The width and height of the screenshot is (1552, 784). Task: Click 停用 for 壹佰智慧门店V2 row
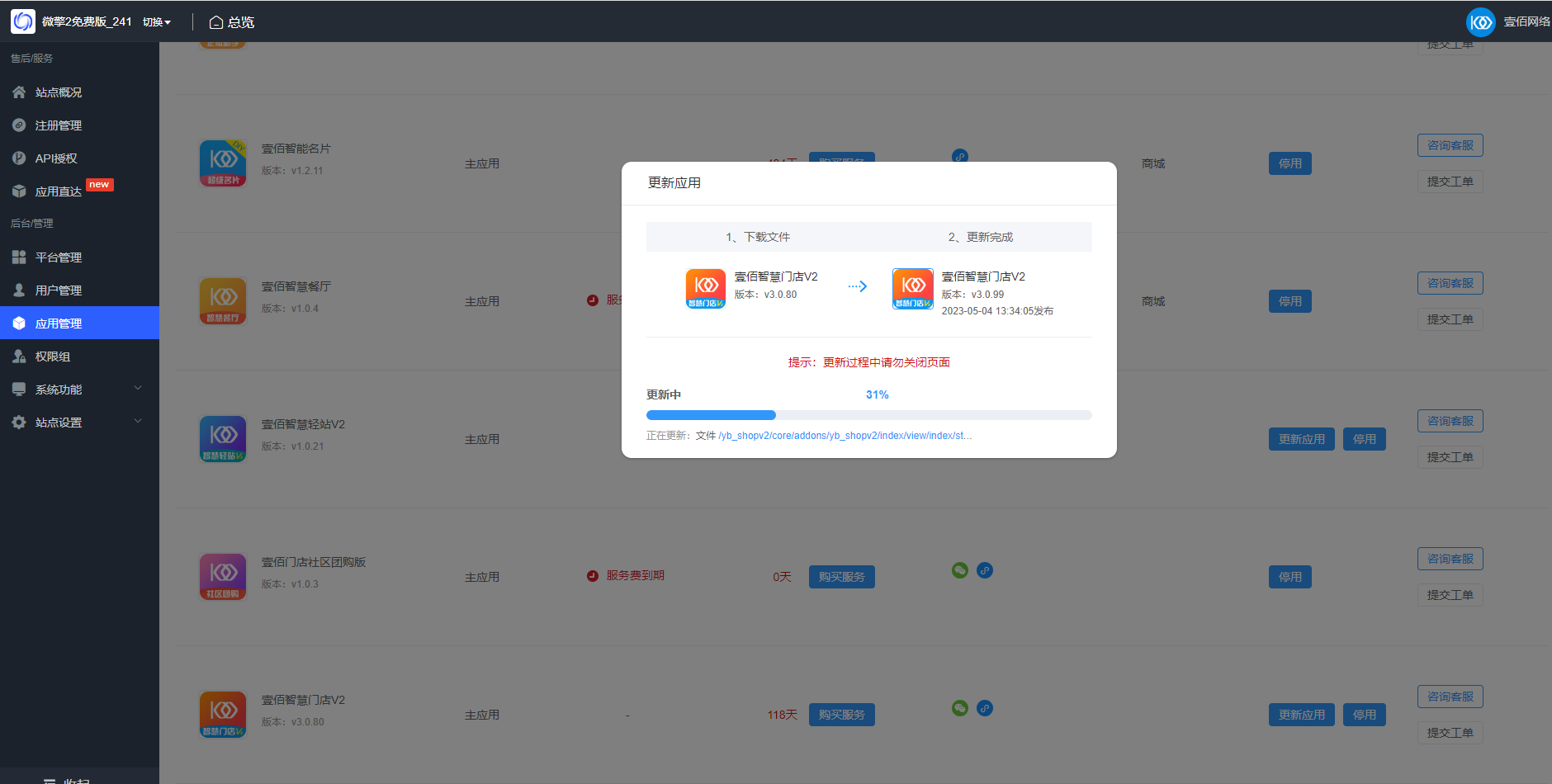pos(1365,715)
